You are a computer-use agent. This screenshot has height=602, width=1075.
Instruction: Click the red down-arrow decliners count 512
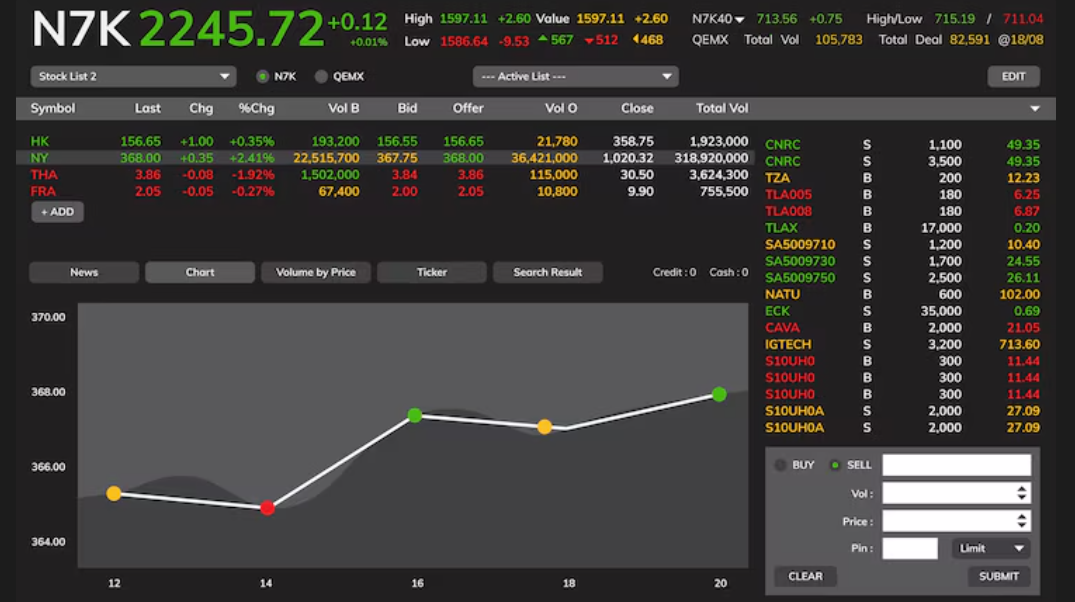coord(601,40)
